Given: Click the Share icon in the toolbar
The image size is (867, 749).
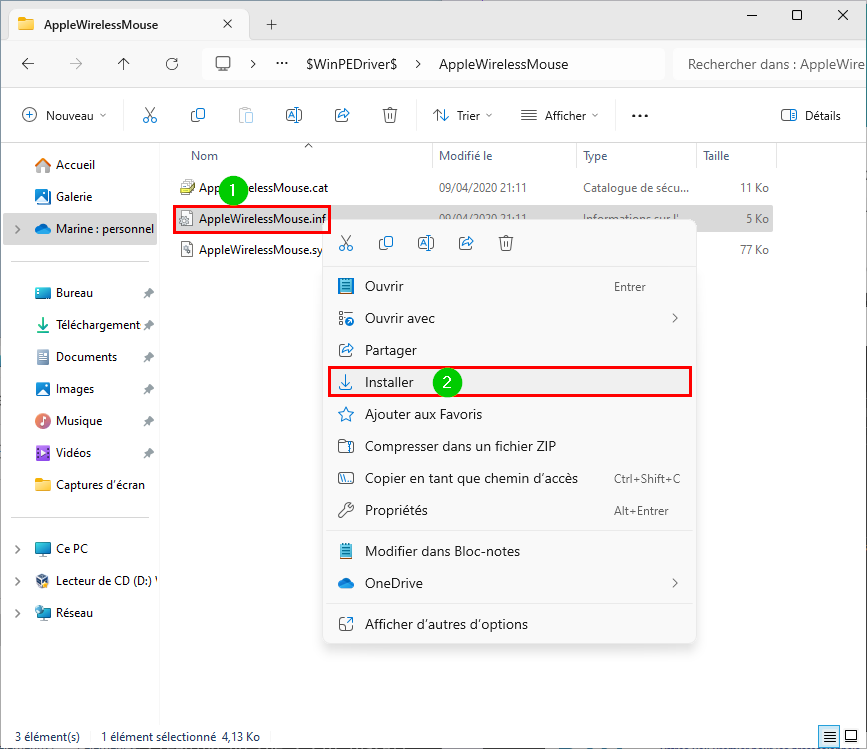Looking at the screenshot, I should coord(342,116).
